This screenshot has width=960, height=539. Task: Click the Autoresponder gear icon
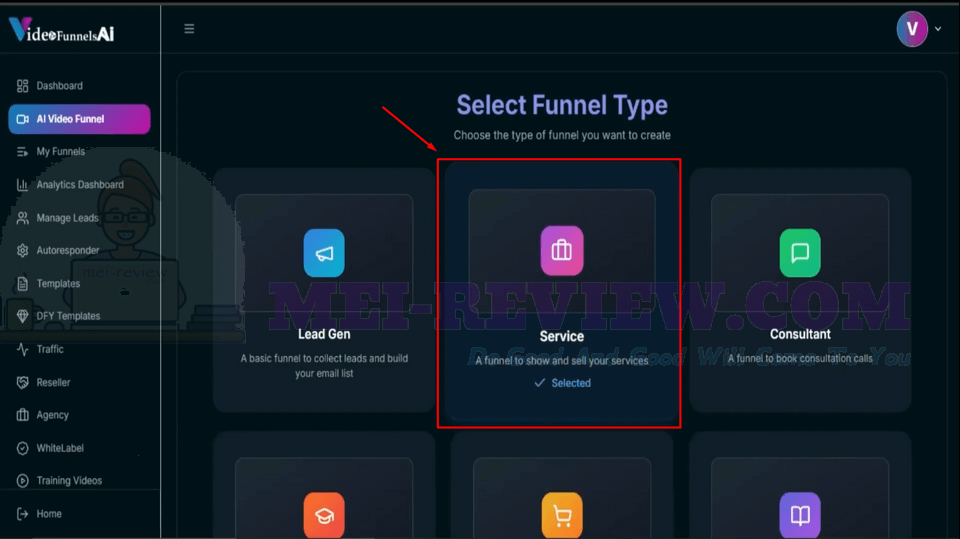coord(23,251)
